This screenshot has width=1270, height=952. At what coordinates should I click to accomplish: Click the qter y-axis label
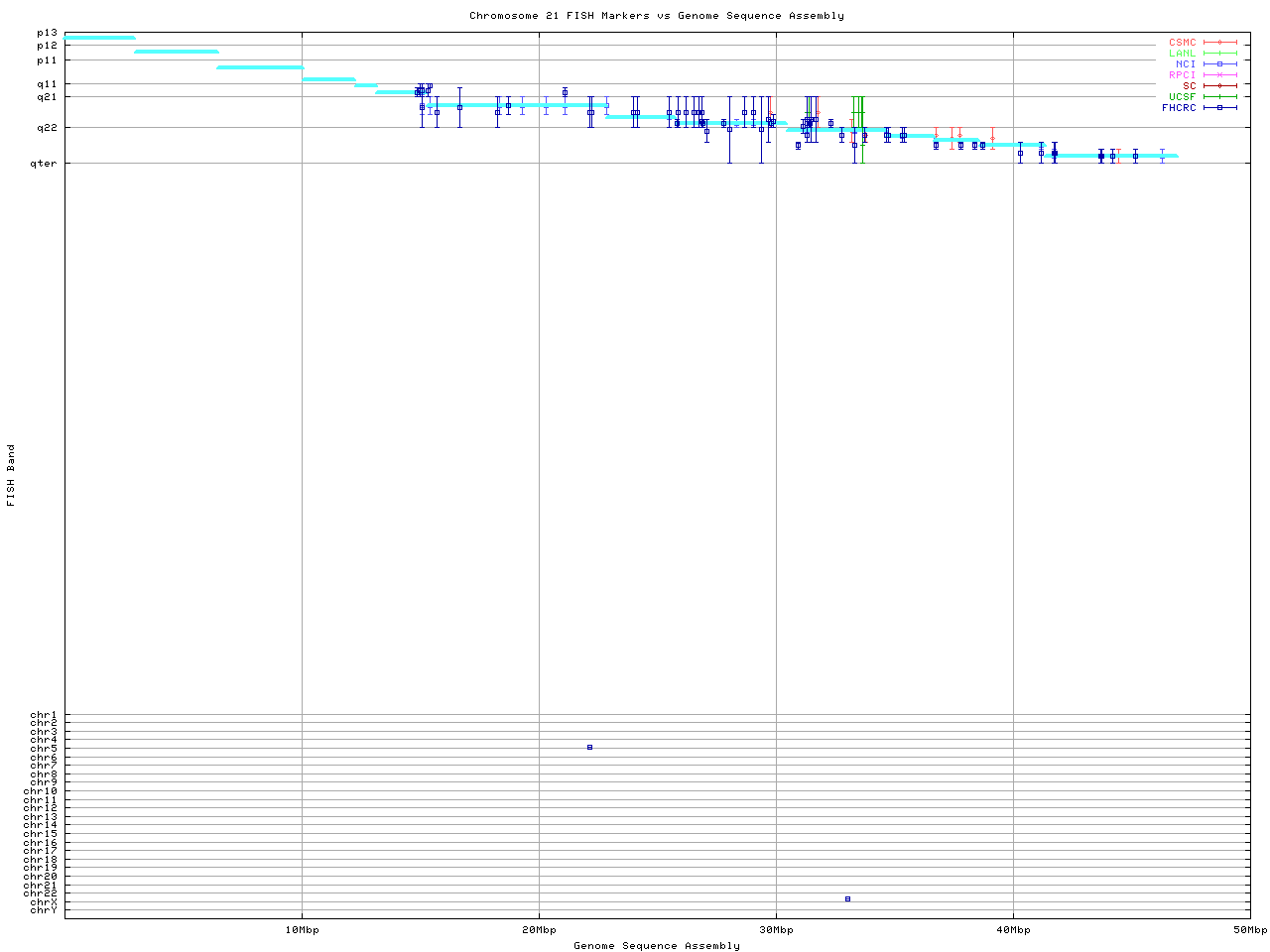point(44,164)
